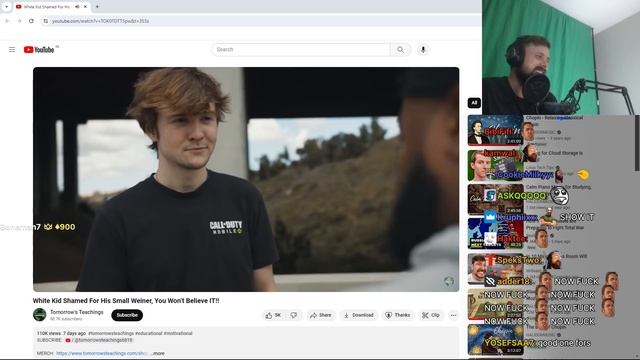Click the search magnifier button

click(400, 49)
